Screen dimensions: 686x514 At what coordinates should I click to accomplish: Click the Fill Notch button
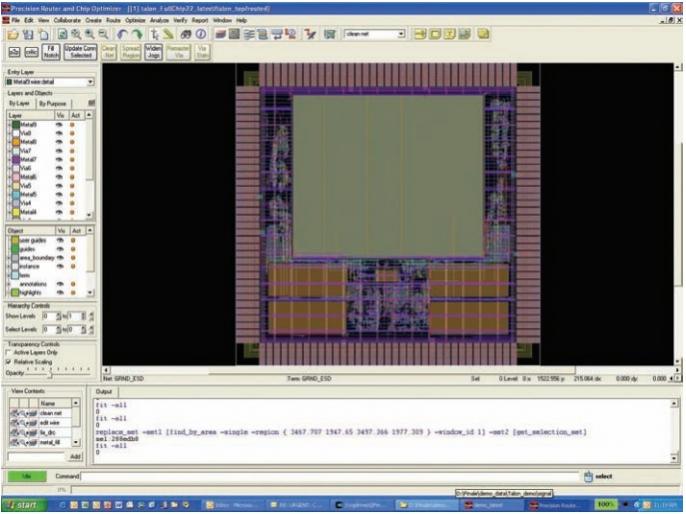[51, 52]
